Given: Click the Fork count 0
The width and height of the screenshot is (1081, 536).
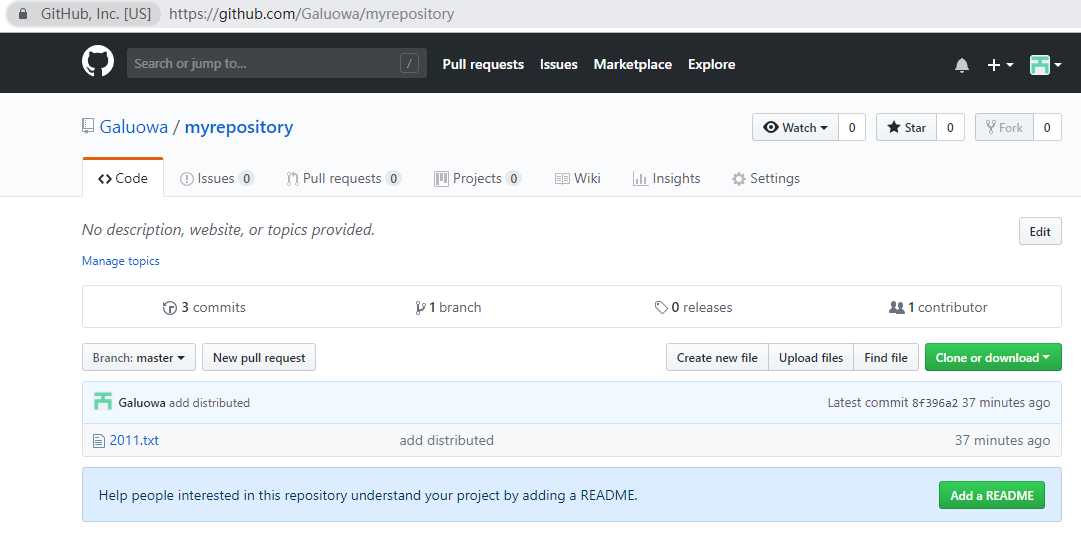Looking at the screenshot, I should [1047, 128].
